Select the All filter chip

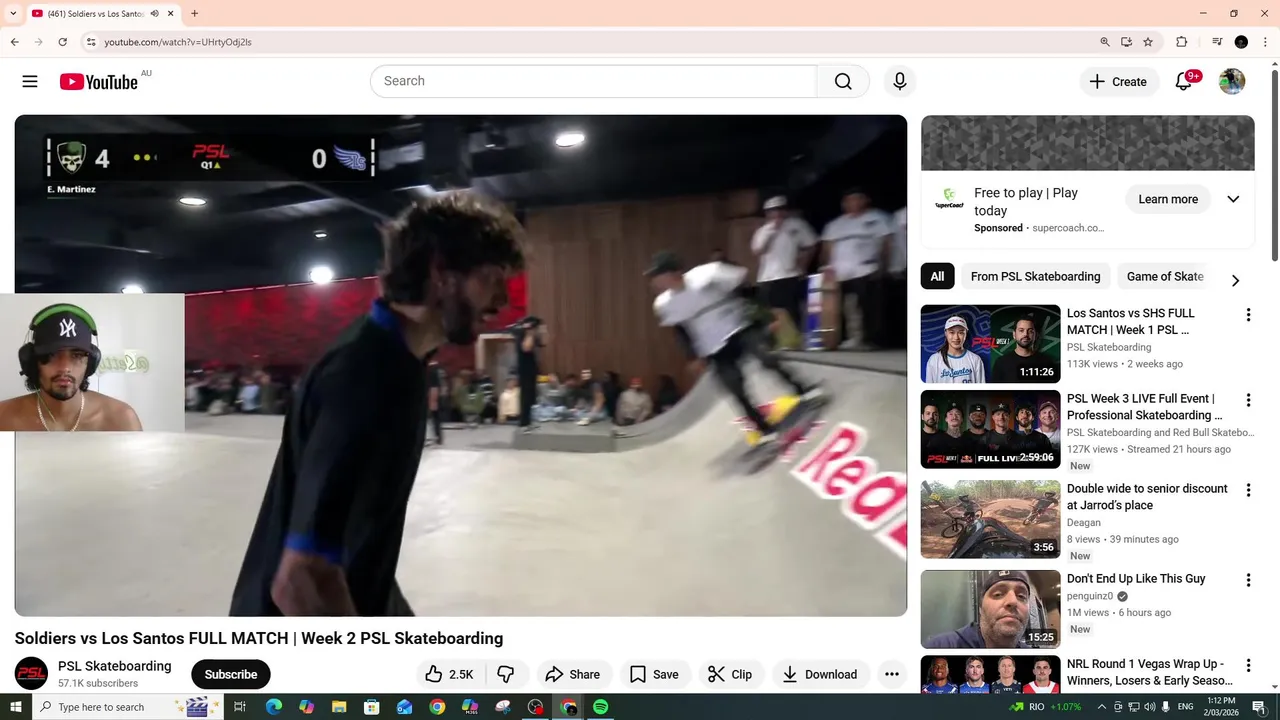(937, 277)
